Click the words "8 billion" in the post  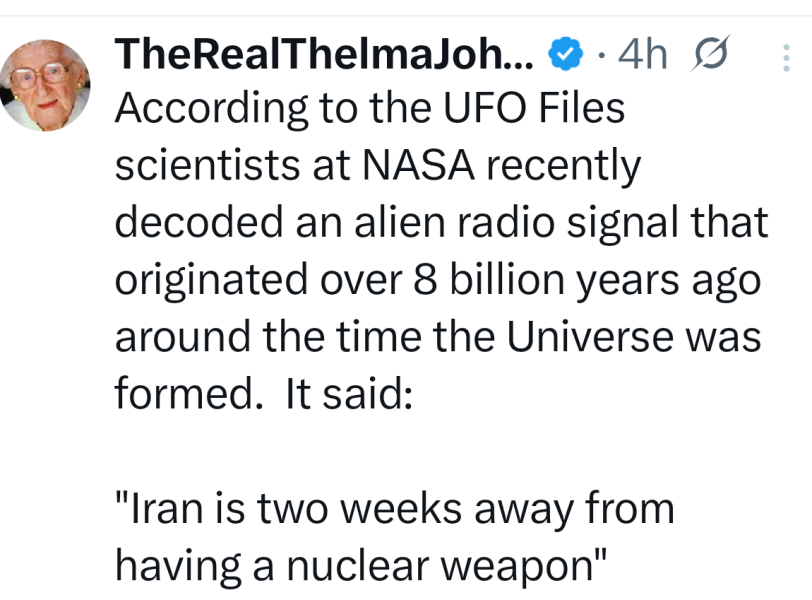(489, 280)
